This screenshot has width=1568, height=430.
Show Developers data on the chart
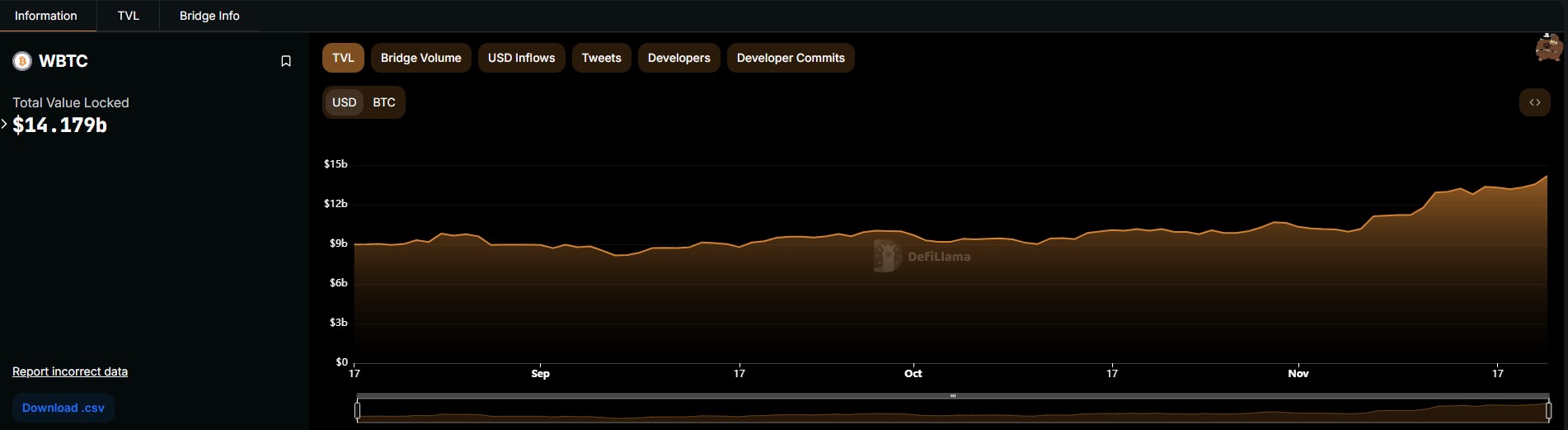point(678,58)
